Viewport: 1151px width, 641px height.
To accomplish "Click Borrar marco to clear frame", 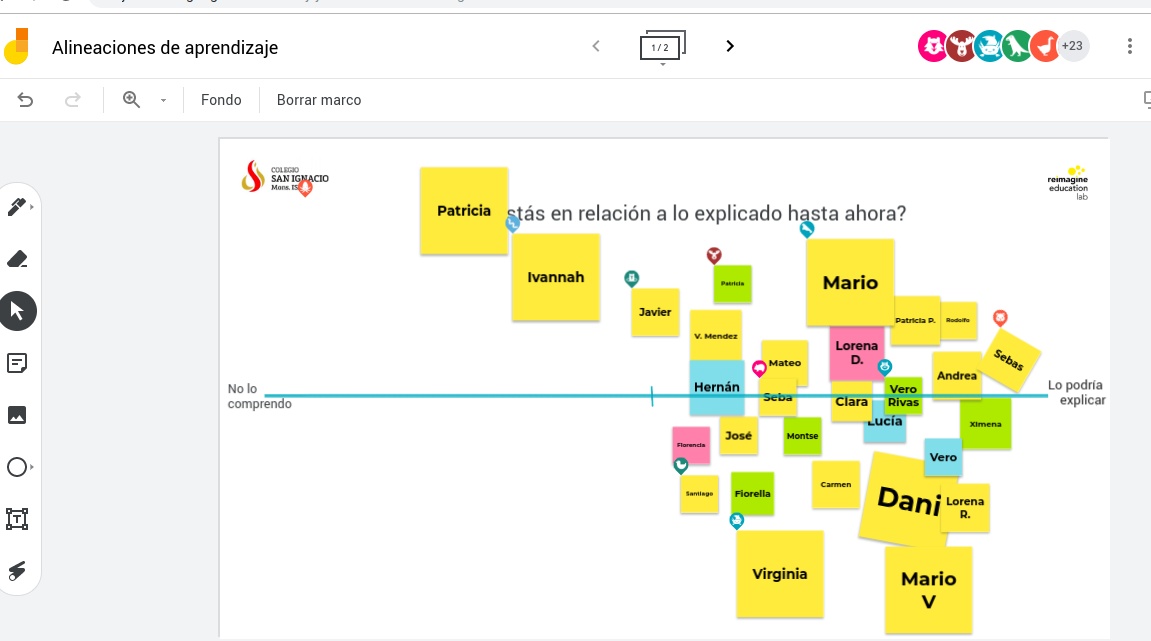I will coord(319,100).
